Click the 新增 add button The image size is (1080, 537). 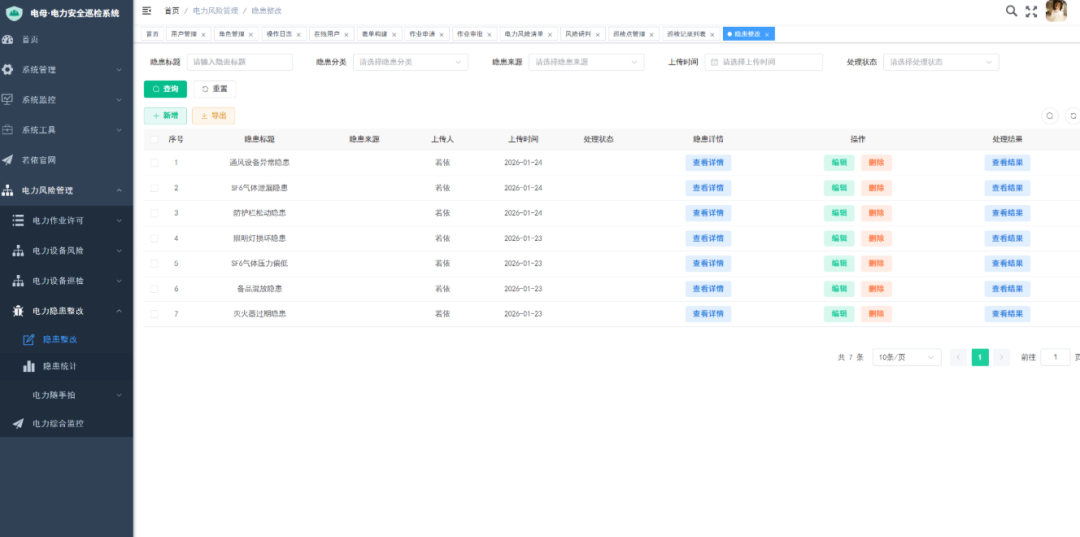tap(165, 116)
